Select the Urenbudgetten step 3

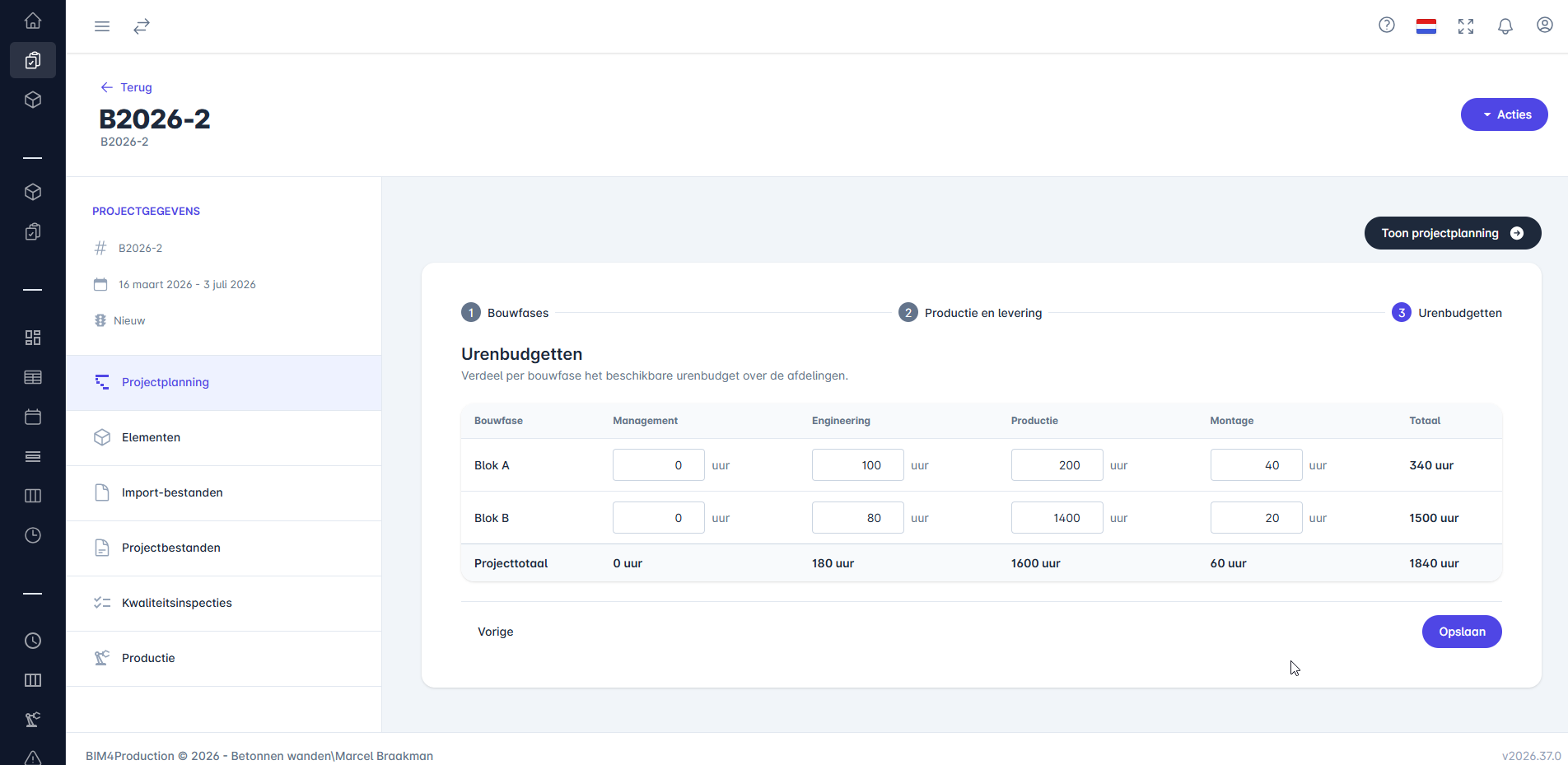(1447, 313)
